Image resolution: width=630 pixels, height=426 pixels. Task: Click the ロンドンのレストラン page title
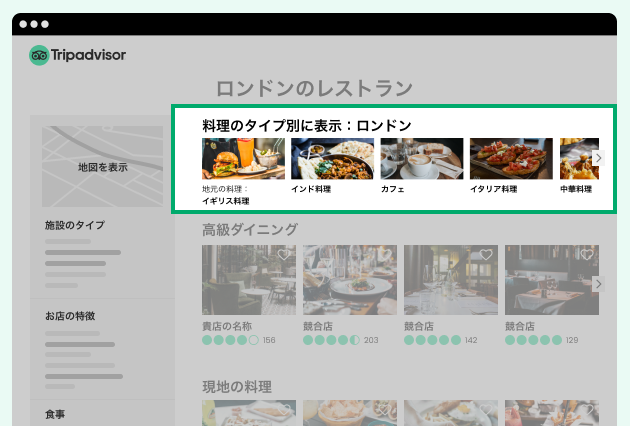point(314,89)
